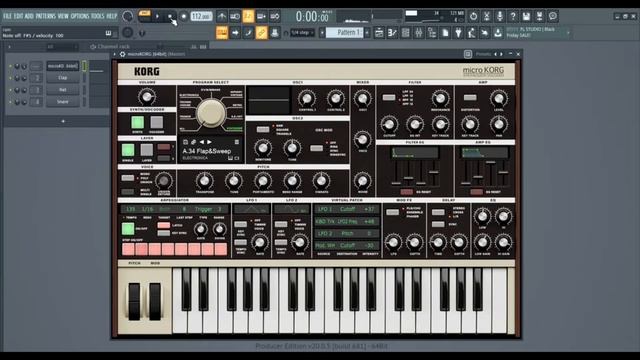The height and width of the screenshot is (360, 640).
Task: Open the mixer toolbar icon
Action: 419,33
